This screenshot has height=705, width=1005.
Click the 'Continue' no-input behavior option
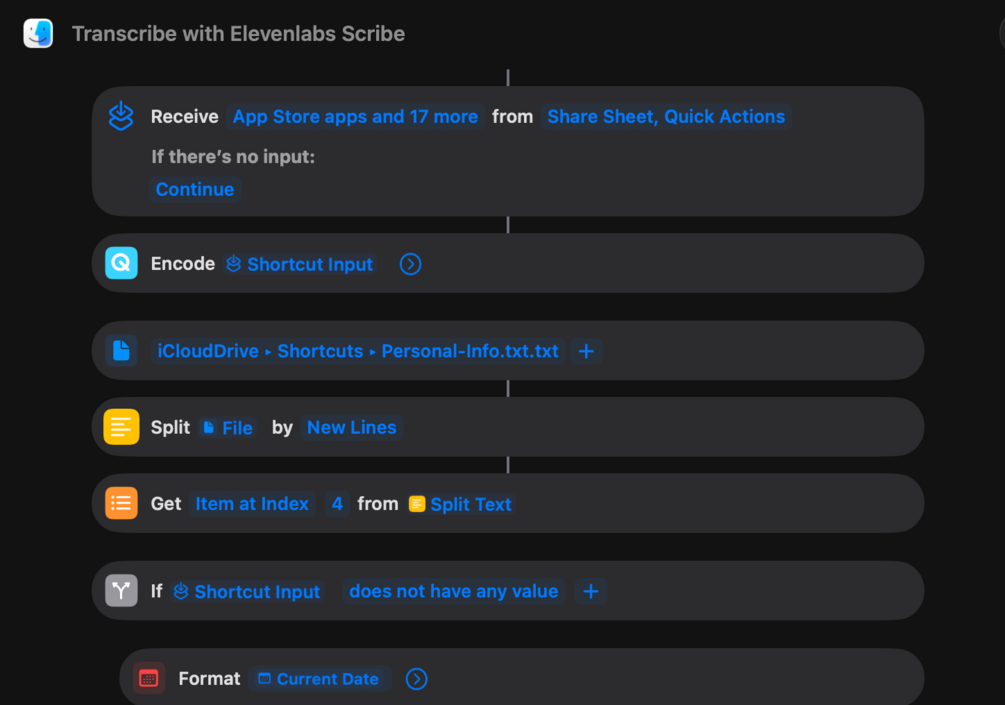click(195, 189)
